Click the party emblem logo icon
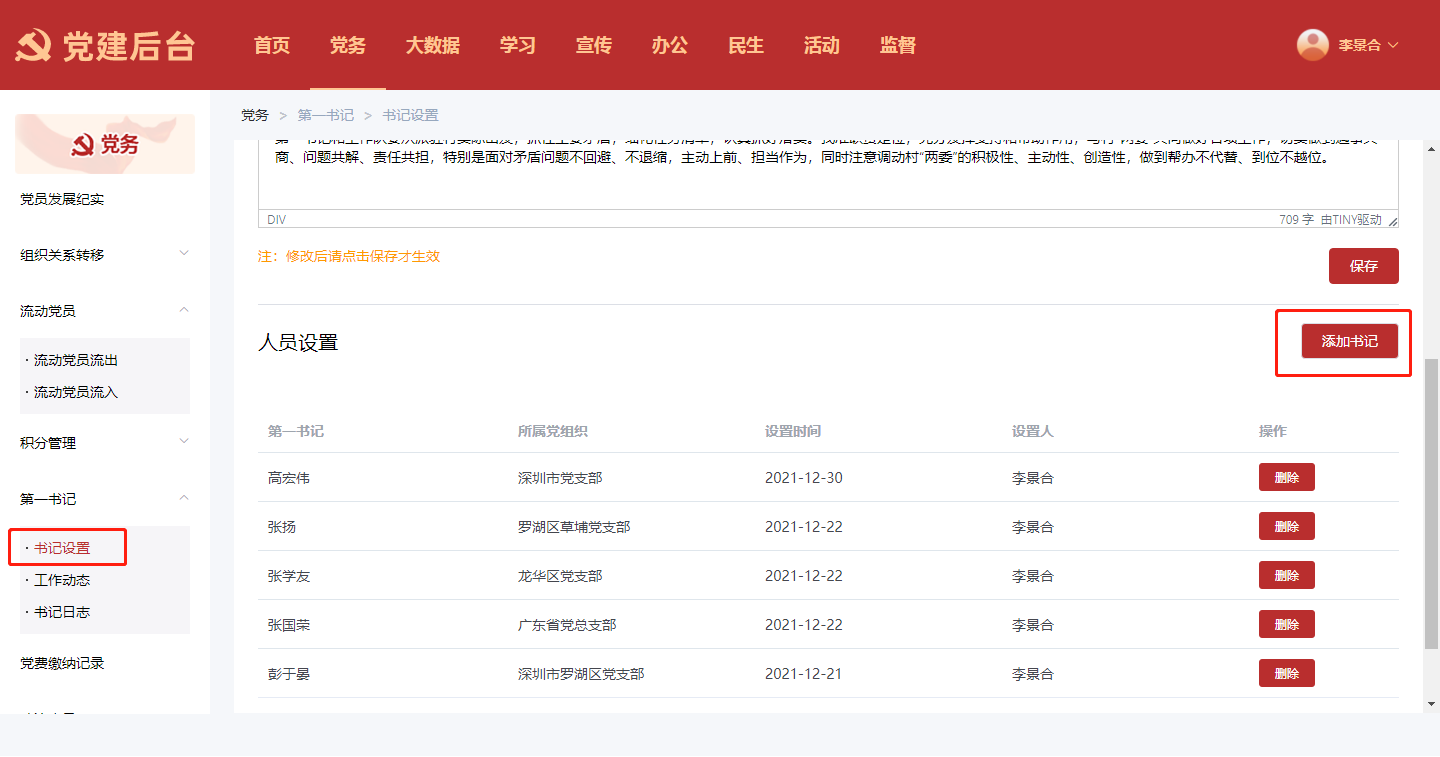The image size is (1440, 757). pos(34,46)
